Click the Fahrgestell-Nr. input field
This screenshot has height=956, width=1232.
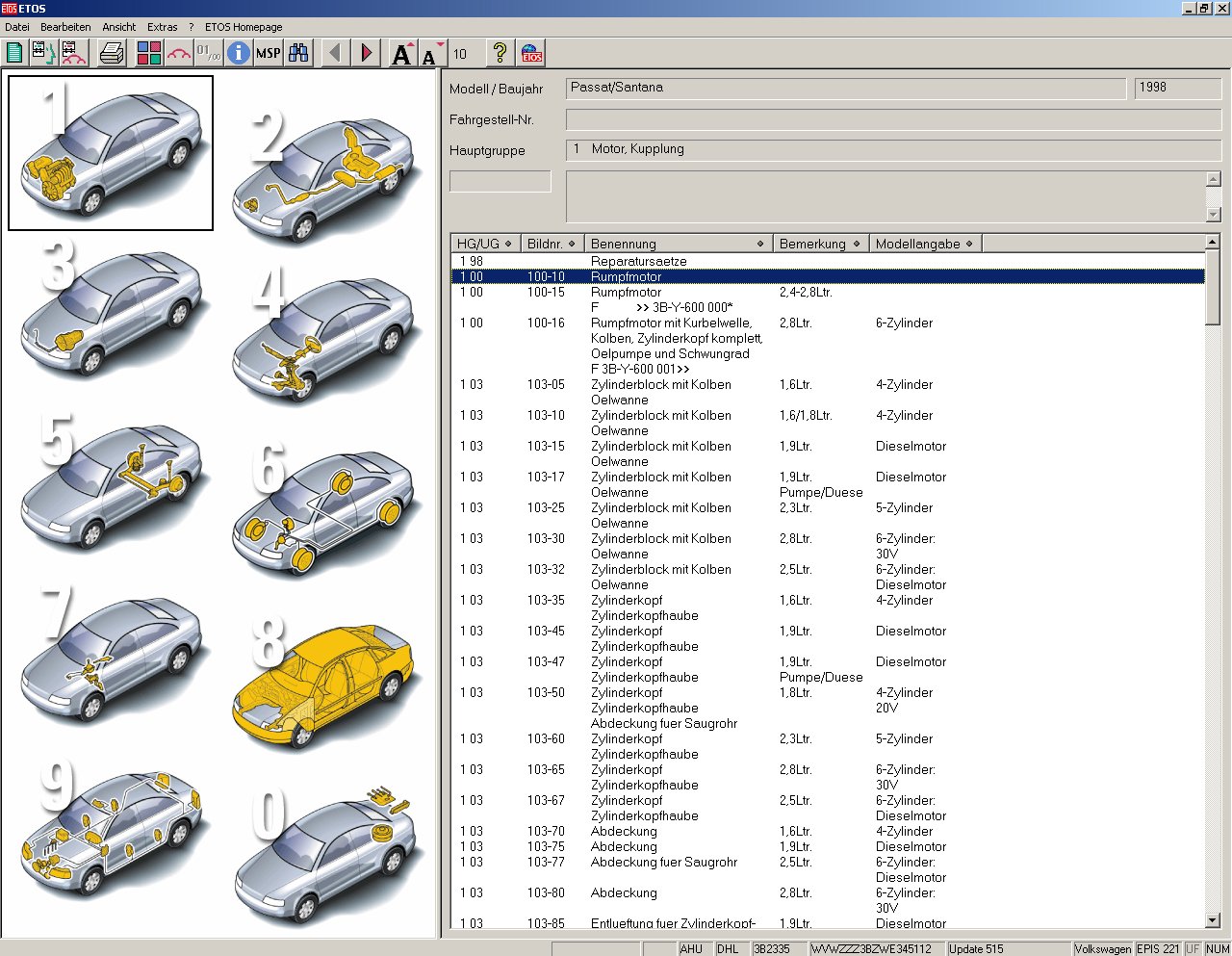pos(894,119)
